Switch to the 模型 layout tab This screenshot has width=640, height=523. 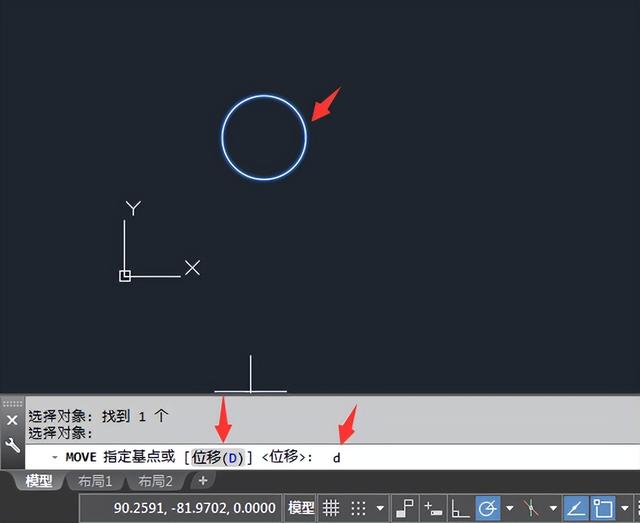pyautogui.click(x=39, y=481)
